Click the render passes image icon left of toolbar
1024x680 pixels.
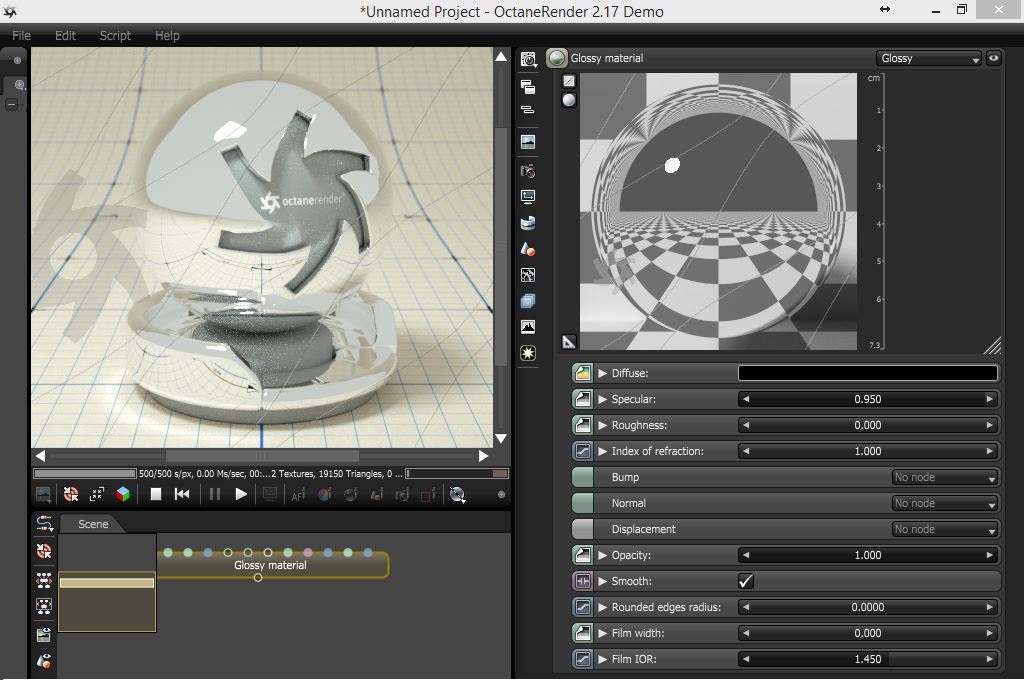[x=43, y=494]
